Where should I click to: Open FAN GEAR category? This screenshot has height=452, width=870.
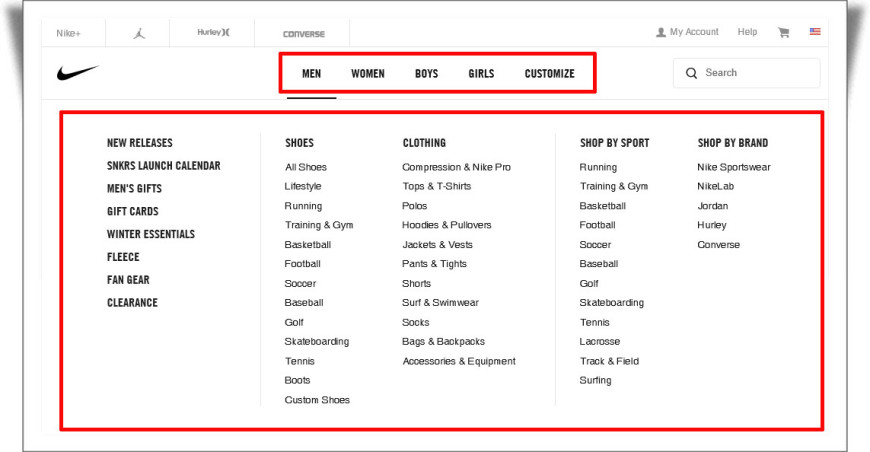pos(128,280)
